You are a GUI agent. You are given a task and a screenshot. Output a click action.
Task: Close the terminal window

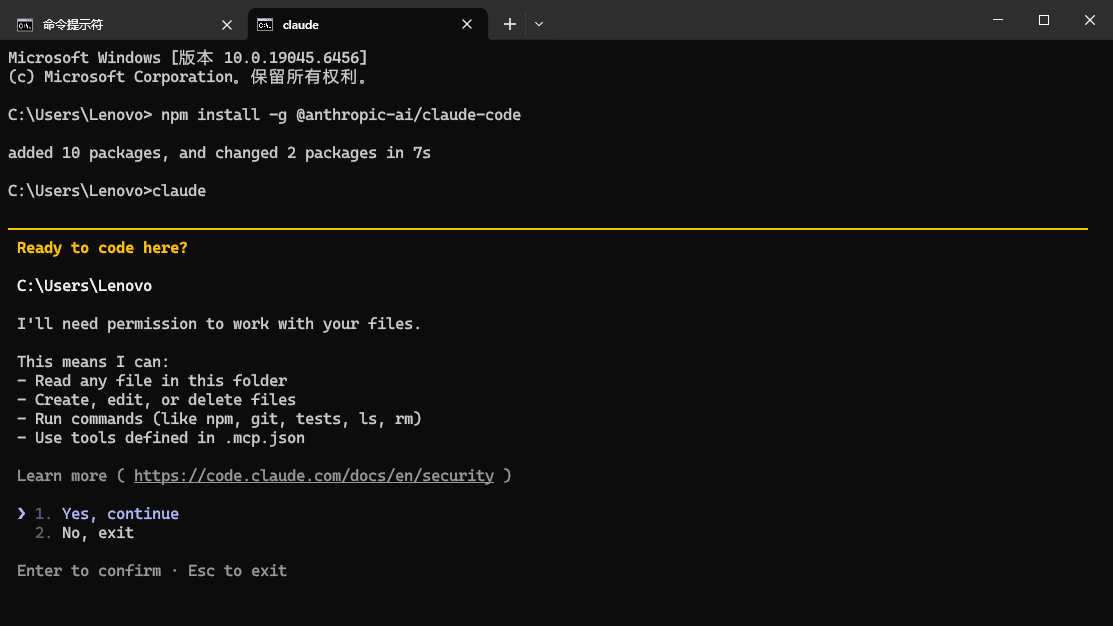click(x=1090, y=20)
